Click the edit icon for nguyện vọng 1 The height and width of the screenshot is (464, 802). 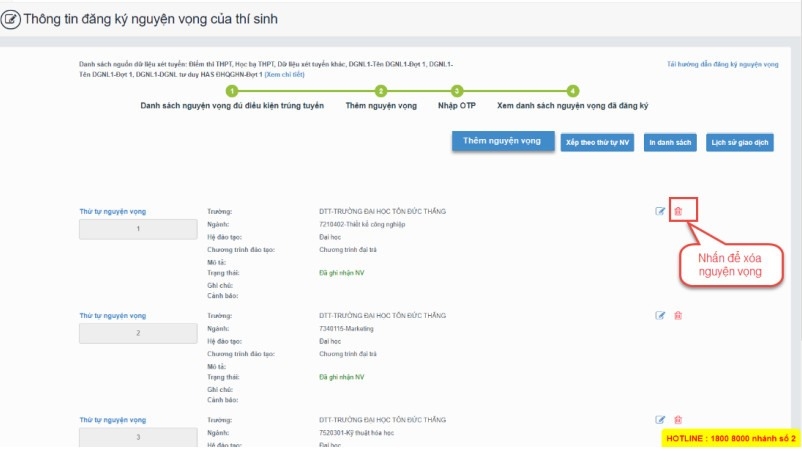click(x=660, y=211)
